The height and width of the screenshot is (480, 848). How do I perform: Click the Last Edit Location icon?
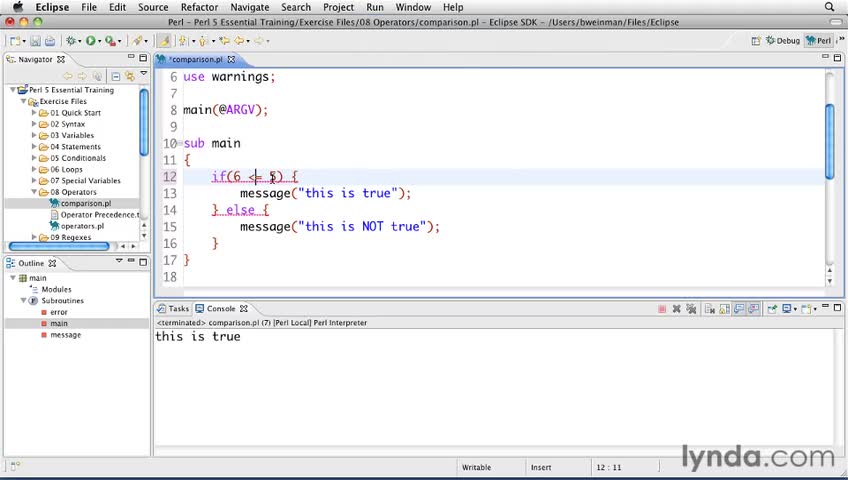224,41
